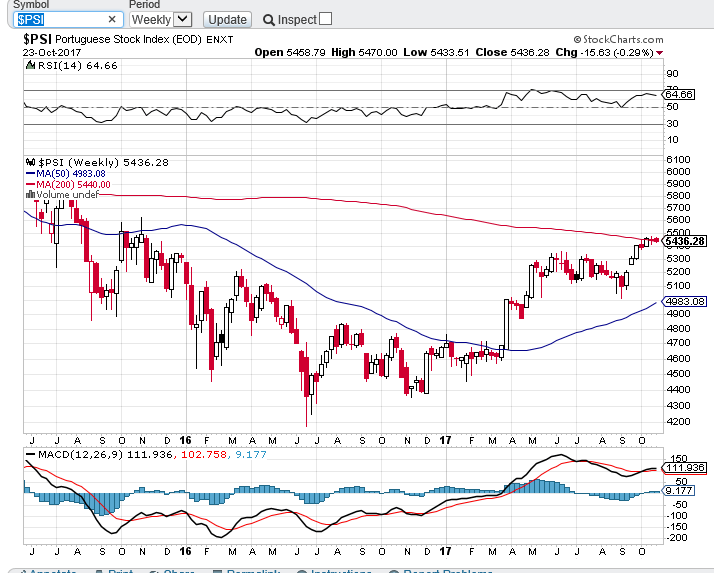
Task: Click the 4983.08 MA(50) tag on right axis
Action: click(684, 302)
